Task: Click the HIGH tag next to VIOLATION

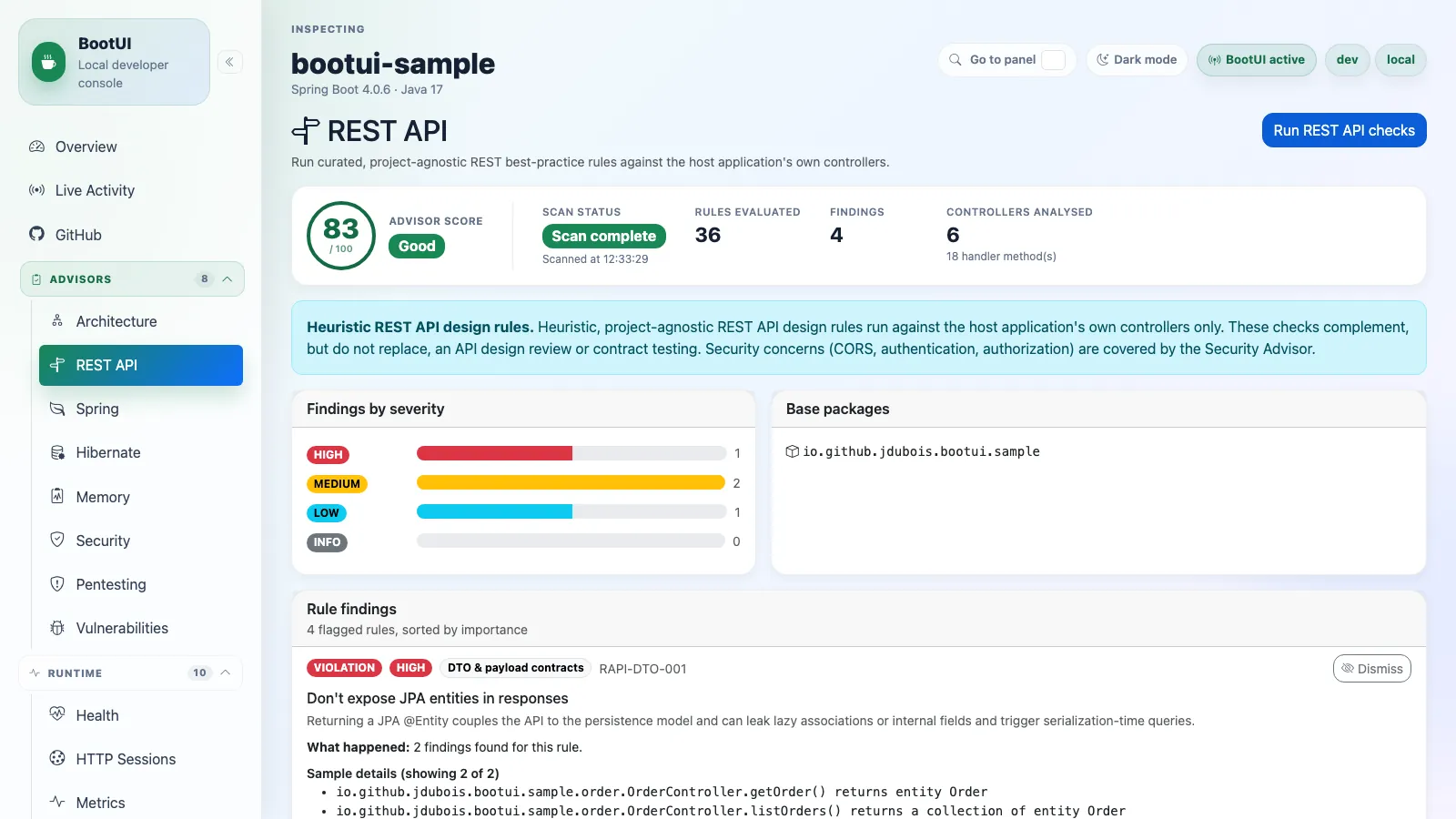Action: tap(410, 668)
